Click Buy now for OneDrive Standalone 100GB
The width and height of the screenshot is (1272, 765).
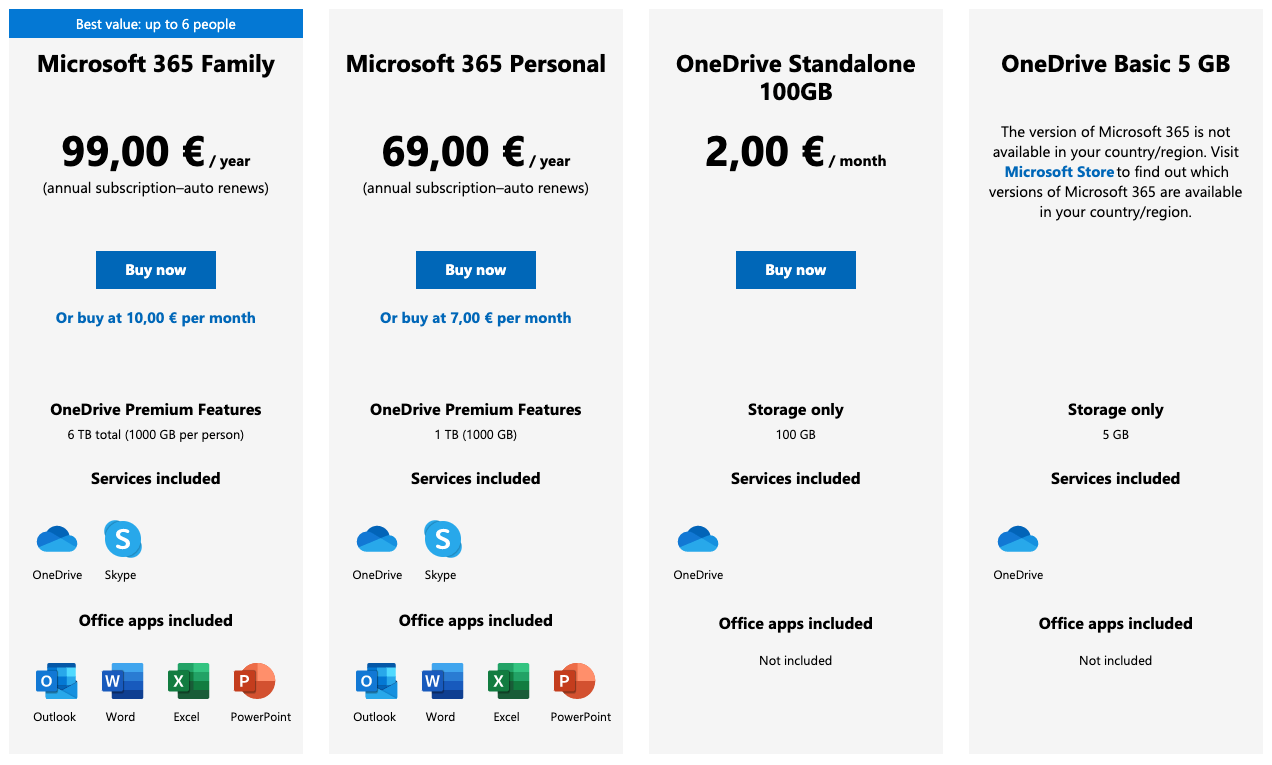tap(796, 270)
